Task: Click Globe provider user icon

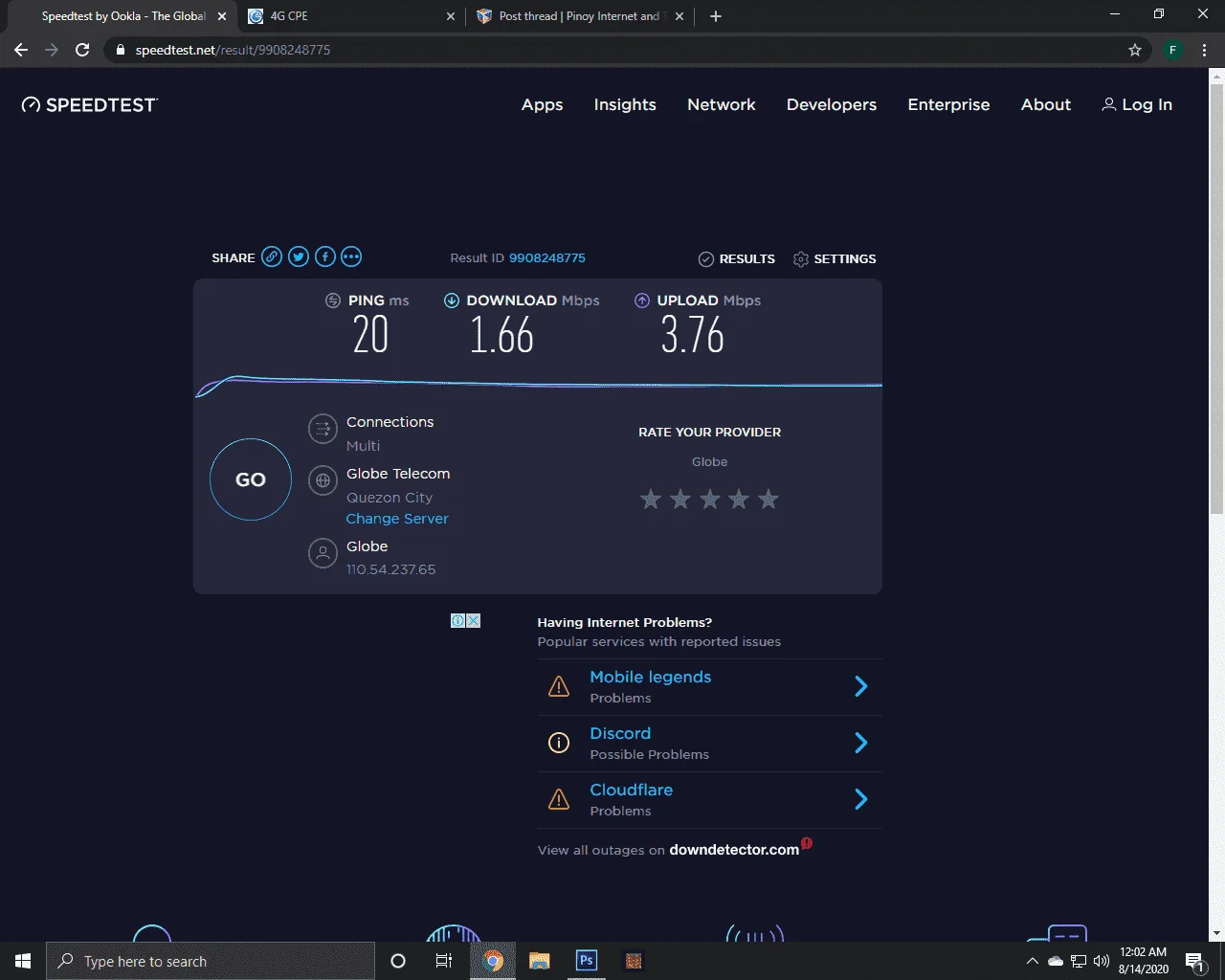Action: (323, 553)
